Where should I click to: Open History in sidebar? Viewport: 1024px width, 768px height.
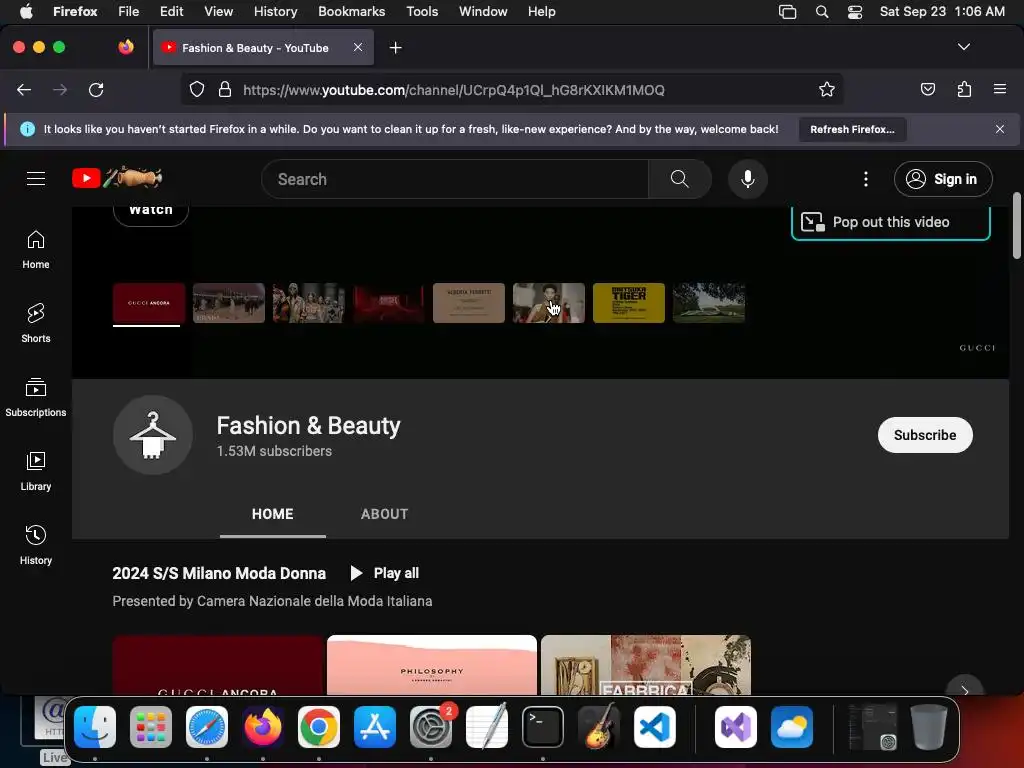pos(36,545)
